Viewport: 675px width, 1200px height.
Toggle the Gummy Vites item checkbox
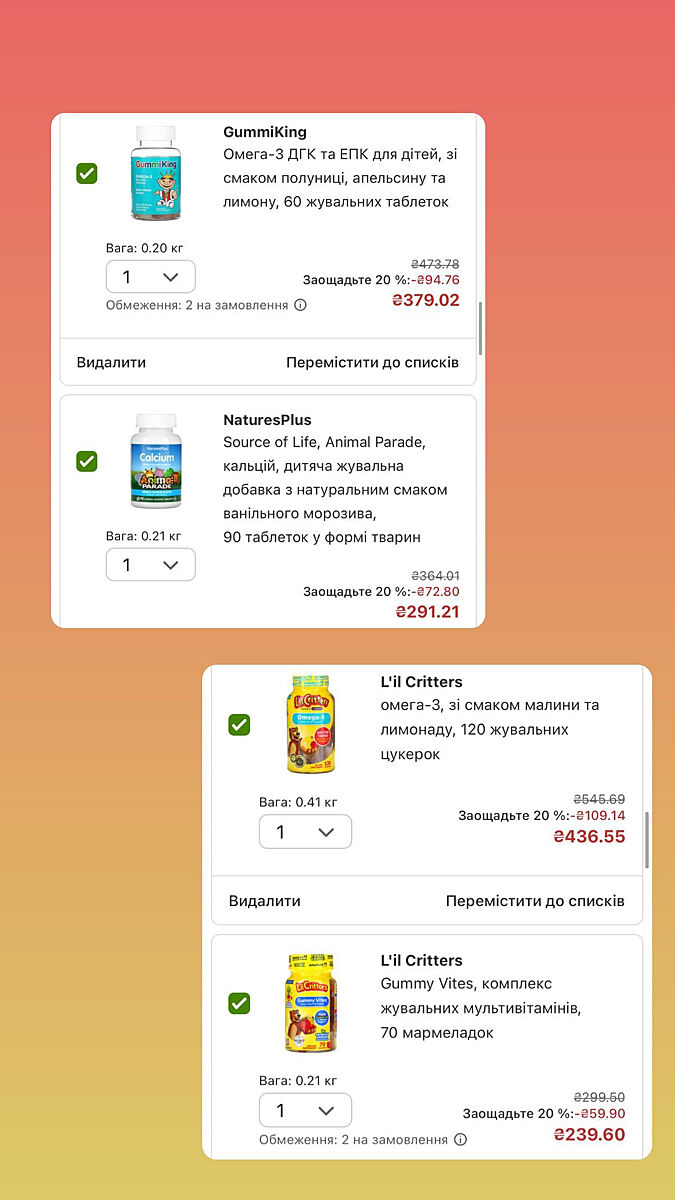click(x=239, y=1002)
